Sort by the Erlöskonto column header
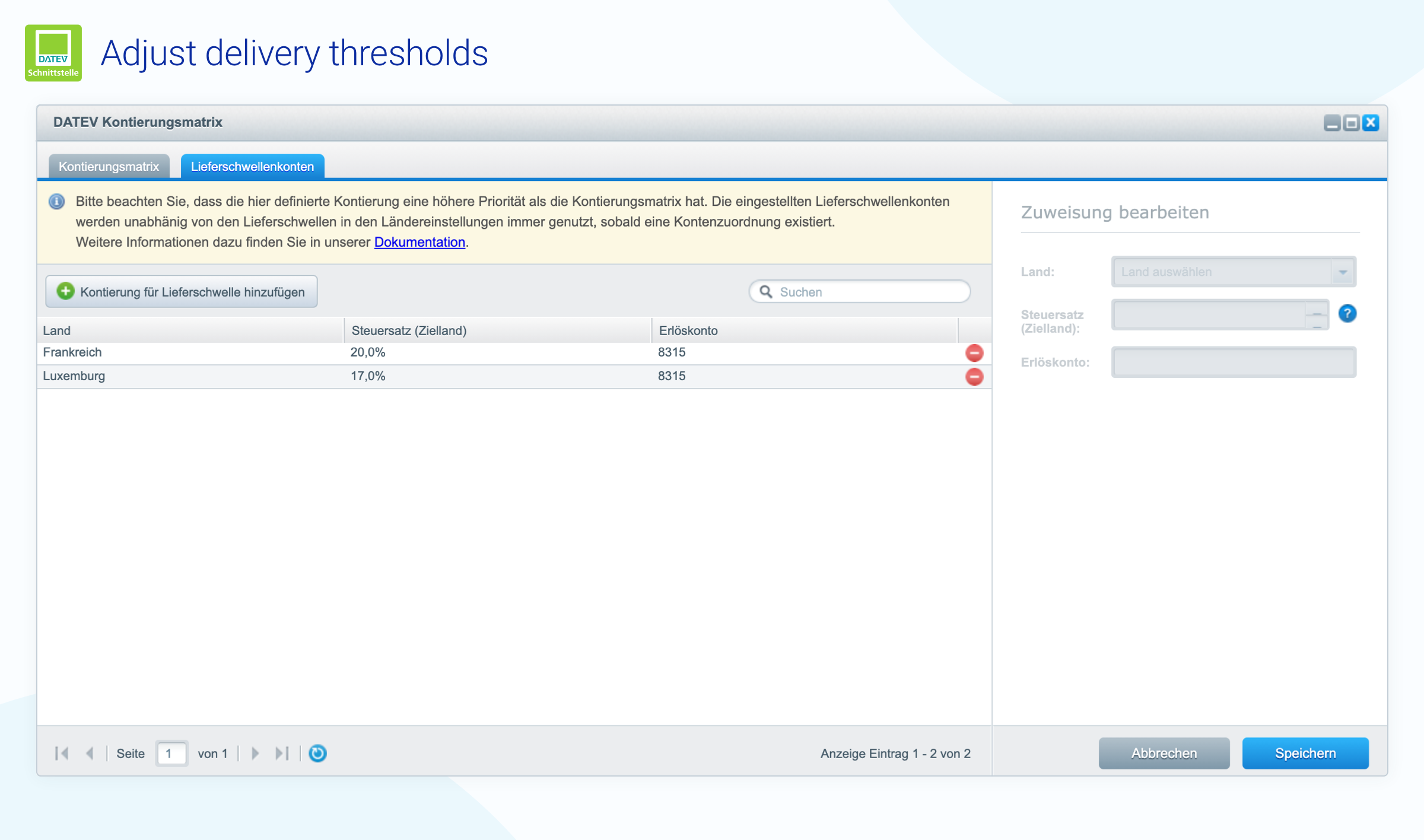This screenshot has width=1424, height=840. point(805,330)
